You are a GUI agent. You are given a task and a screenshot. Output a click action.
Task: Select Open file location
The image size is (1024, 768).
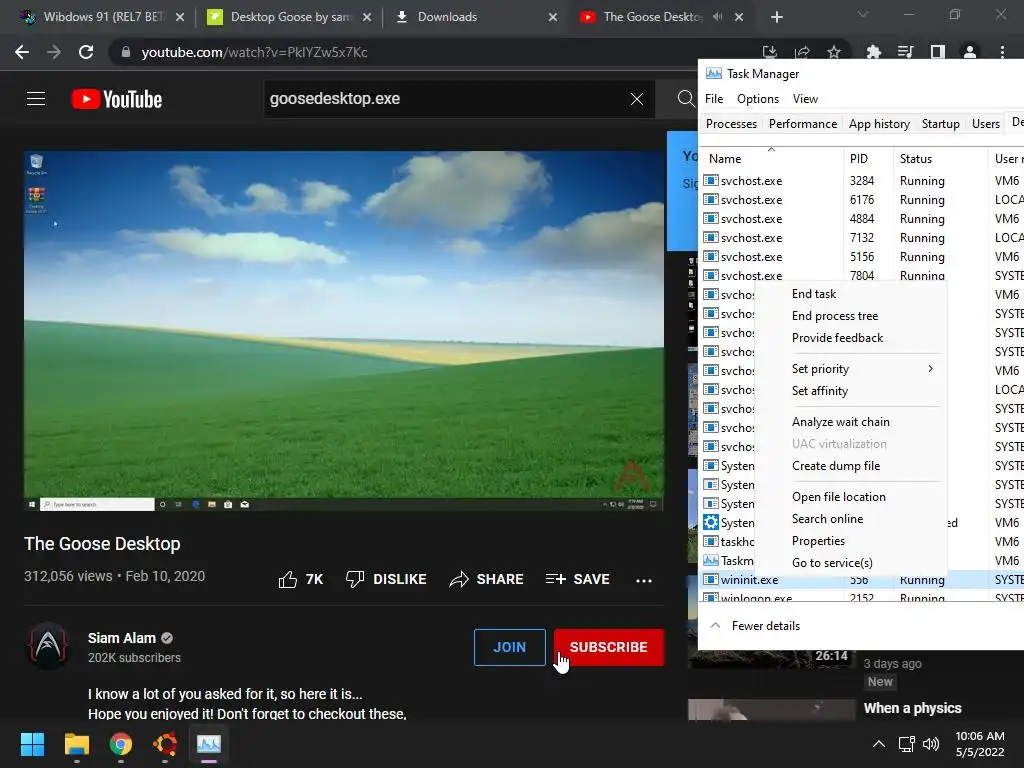839,497
